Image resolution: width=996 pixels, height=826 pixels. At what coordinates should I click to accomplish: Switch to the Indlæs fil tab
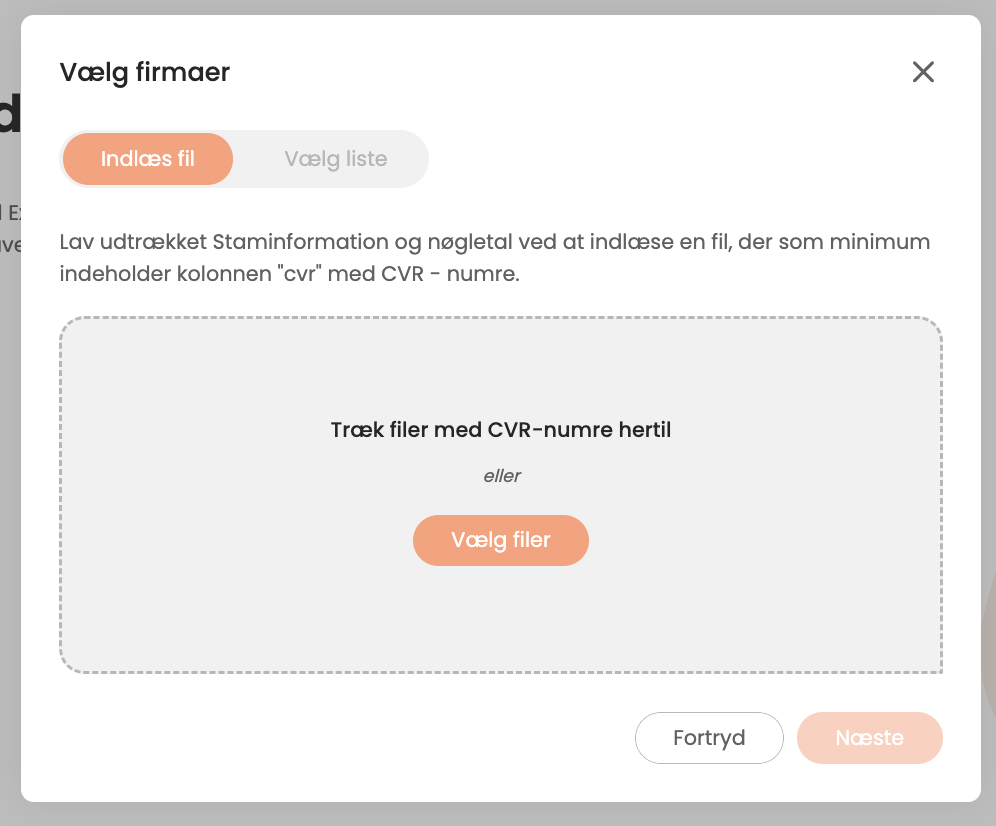point(148,159)
